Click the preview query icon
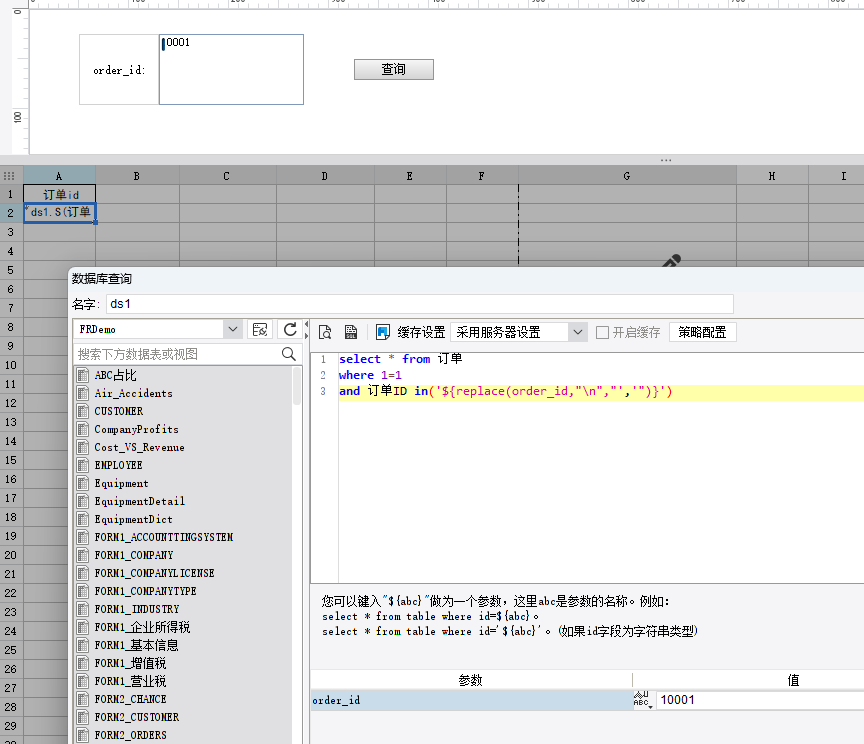 (x=325, y=332)
